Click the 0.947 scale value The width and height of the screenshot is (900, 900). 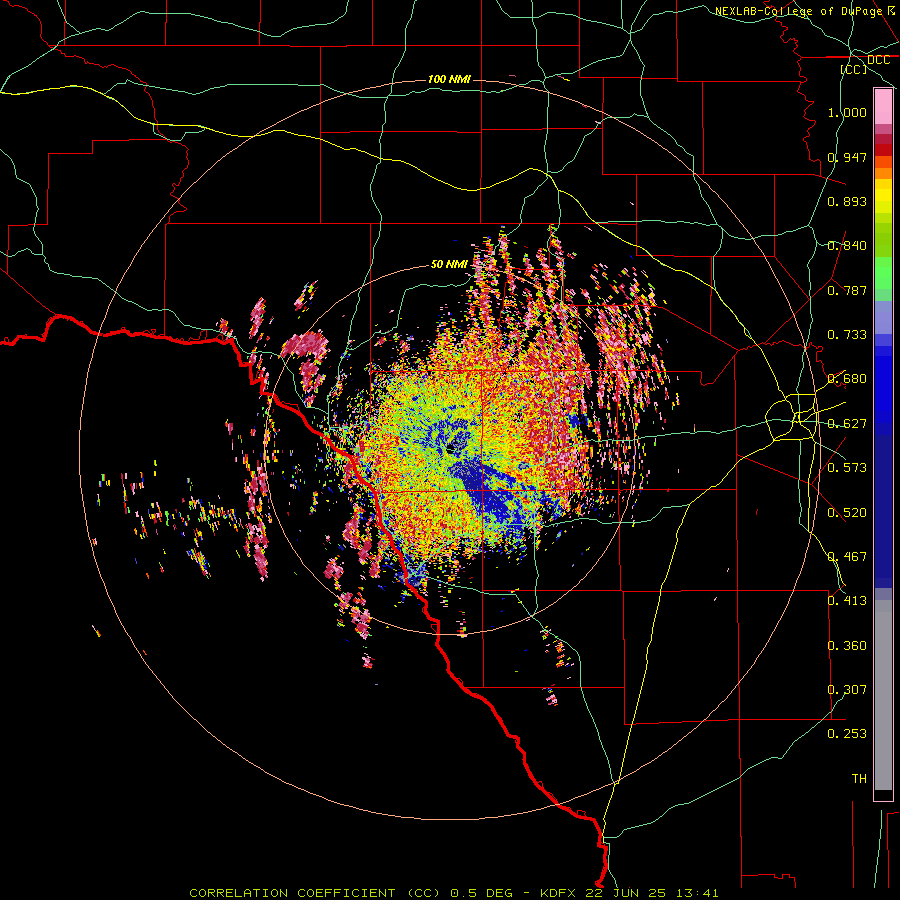[x=847, y=157]
